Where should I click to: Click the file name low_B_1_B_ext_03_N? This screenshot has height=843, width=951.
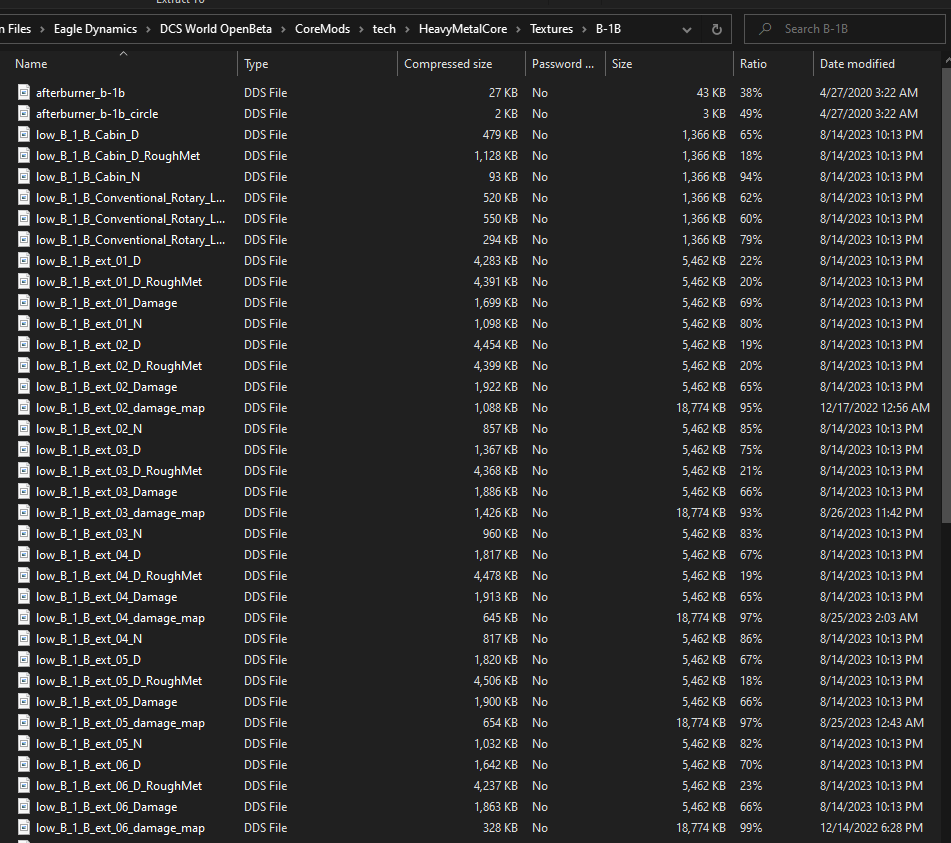pyautogui.click(x=89, y=534)
